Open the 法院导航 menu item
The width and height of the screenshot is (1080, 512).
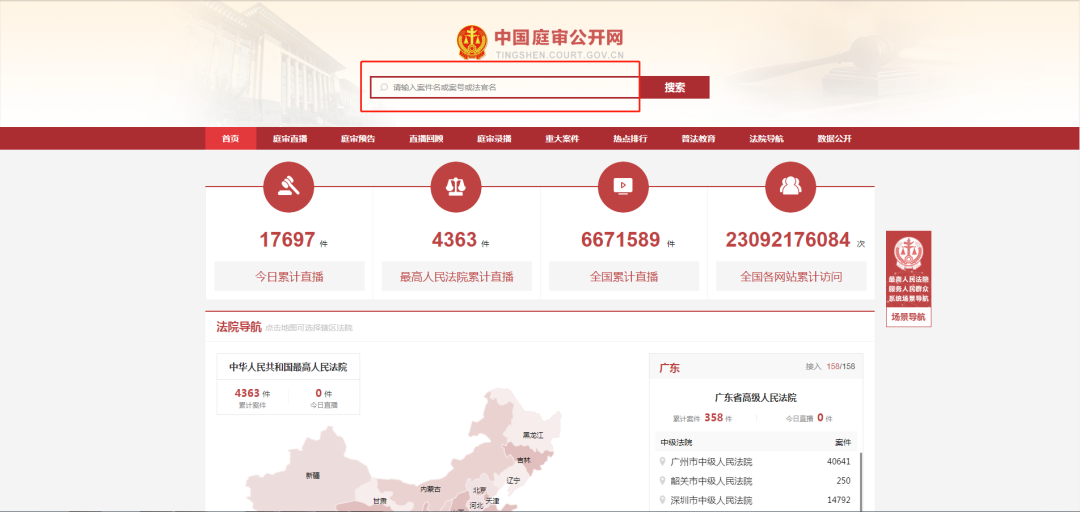point(767,139)
